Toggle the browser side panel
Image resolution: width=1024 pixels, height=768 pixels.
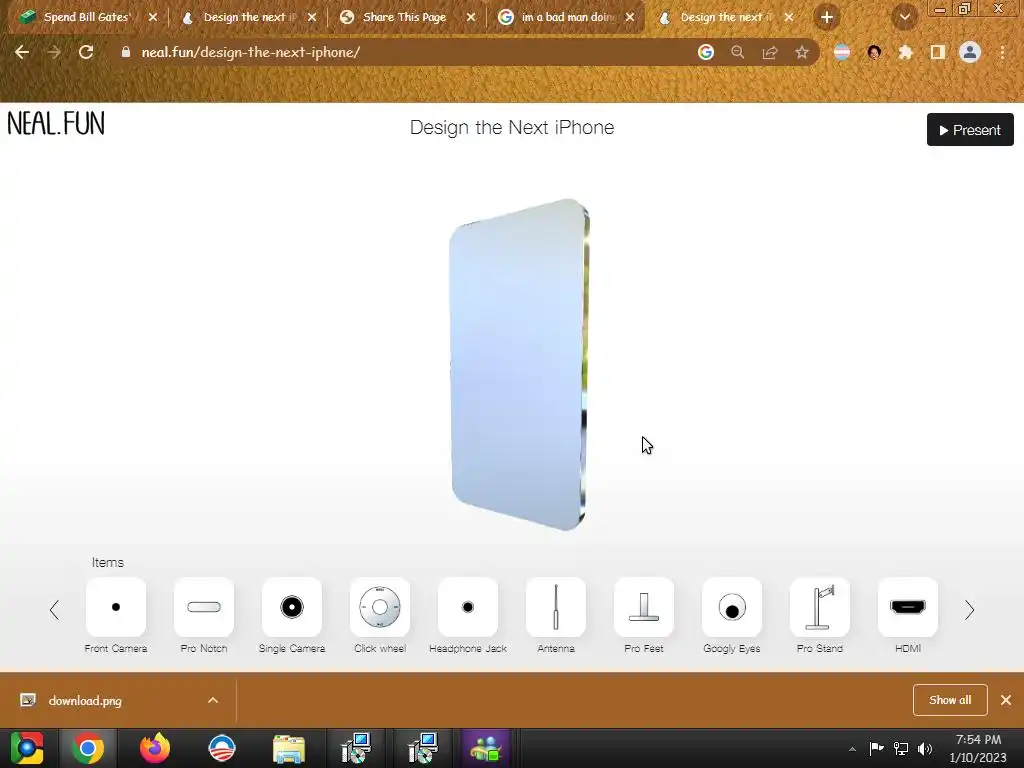click(x=937, y=52)
